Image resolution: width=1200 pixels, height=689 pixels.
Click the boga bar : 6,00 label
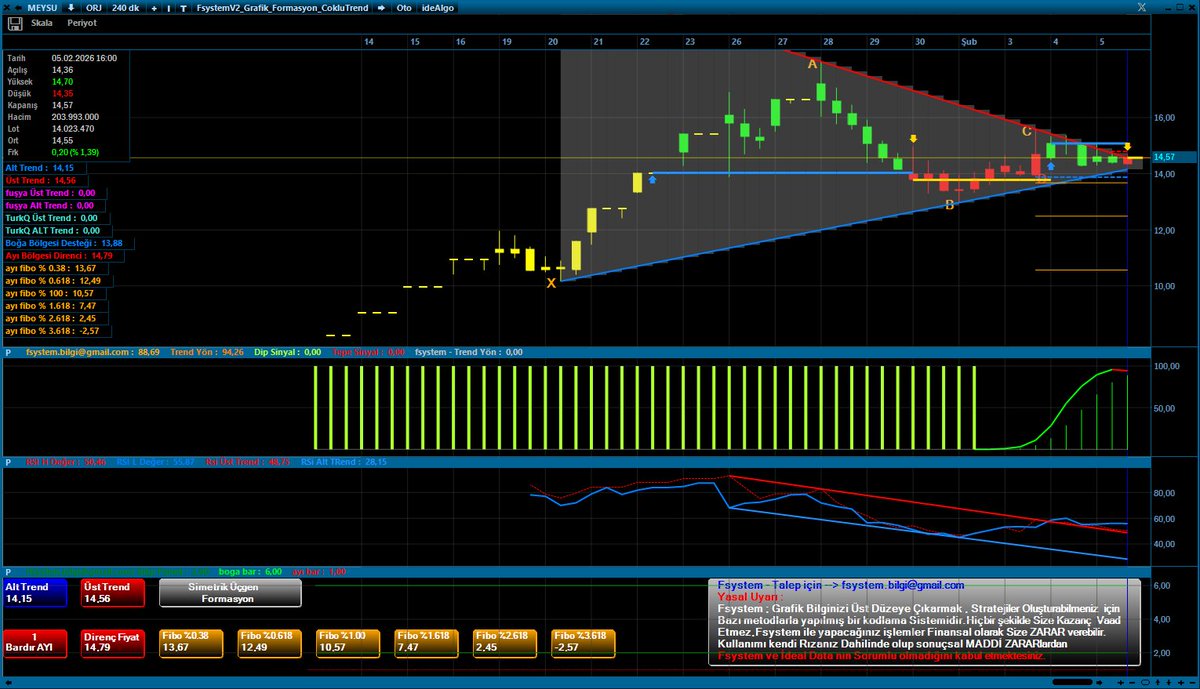click(x=251, y=572)
